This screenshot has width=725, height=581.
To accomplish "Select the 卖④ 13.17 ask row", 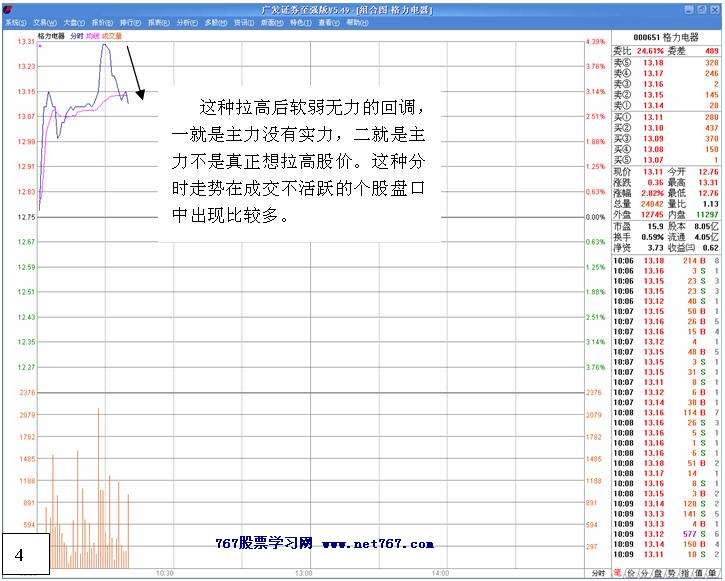I will point(666,73).
